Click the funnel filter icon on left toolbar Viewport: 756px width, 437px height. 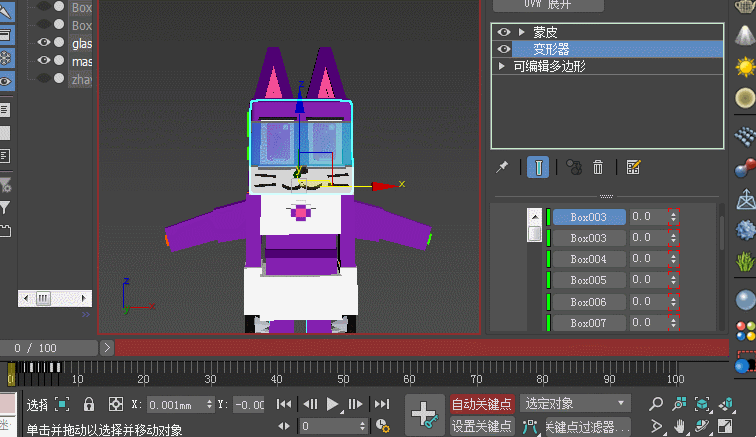click(5, 208)
